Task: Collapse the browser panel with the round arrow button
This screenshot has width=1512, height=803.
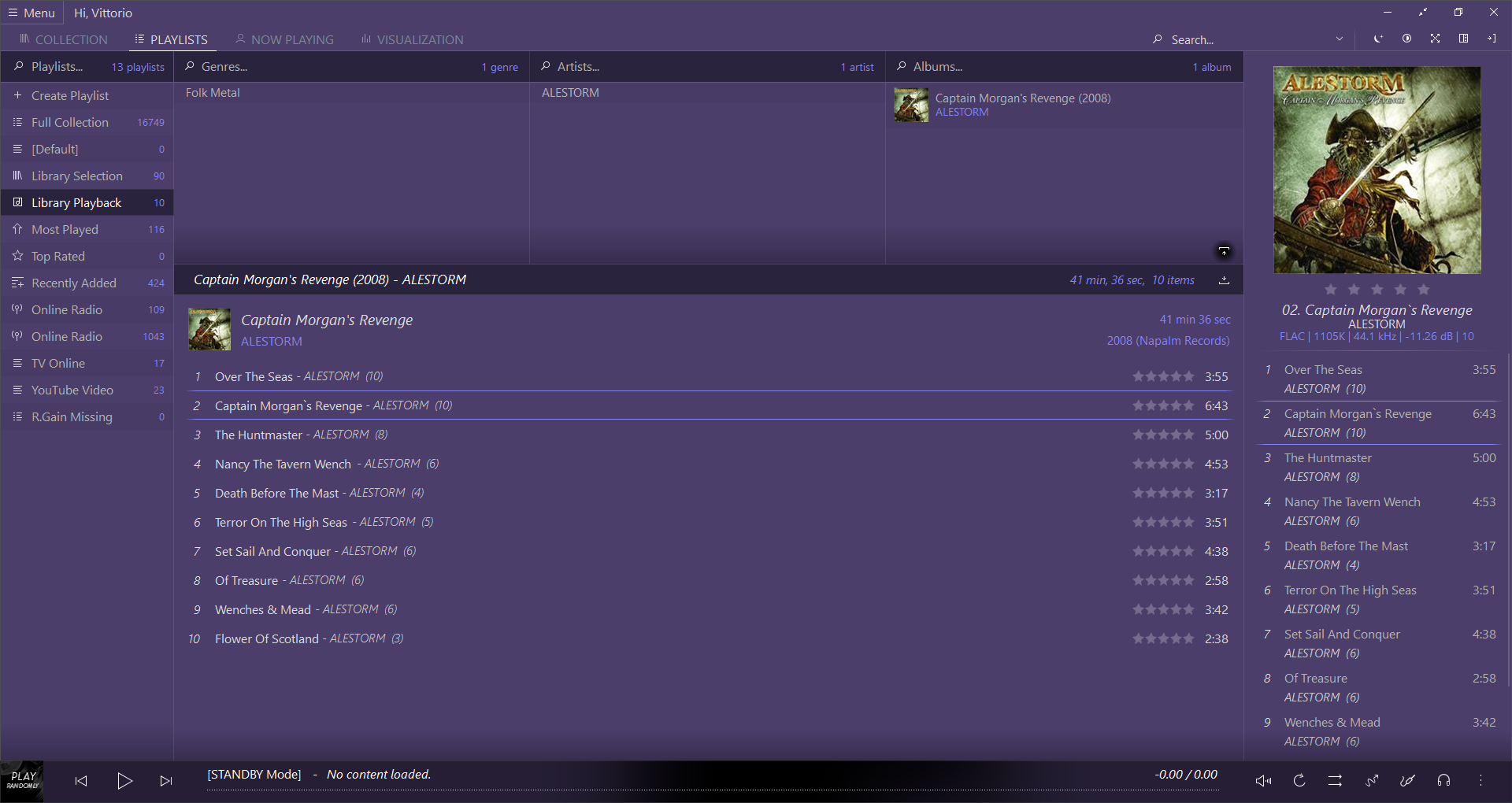Action: [x=1224, y=251]
